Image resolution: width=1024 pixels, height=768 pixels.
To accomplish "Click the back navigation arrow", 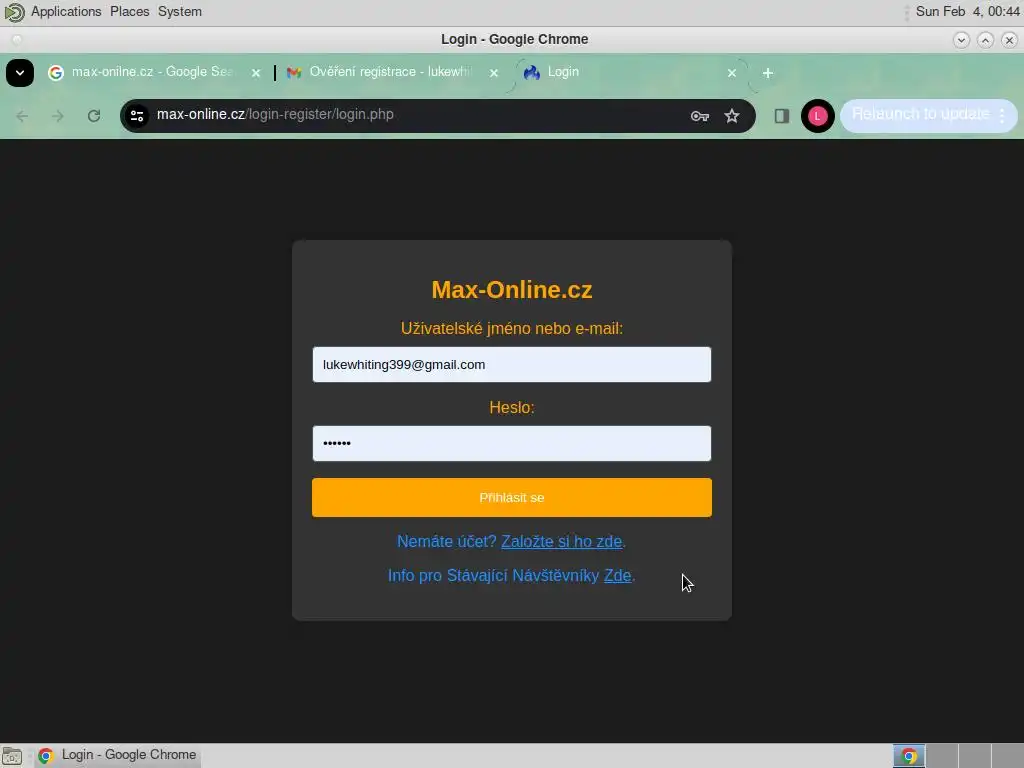I will coord(22,116).
